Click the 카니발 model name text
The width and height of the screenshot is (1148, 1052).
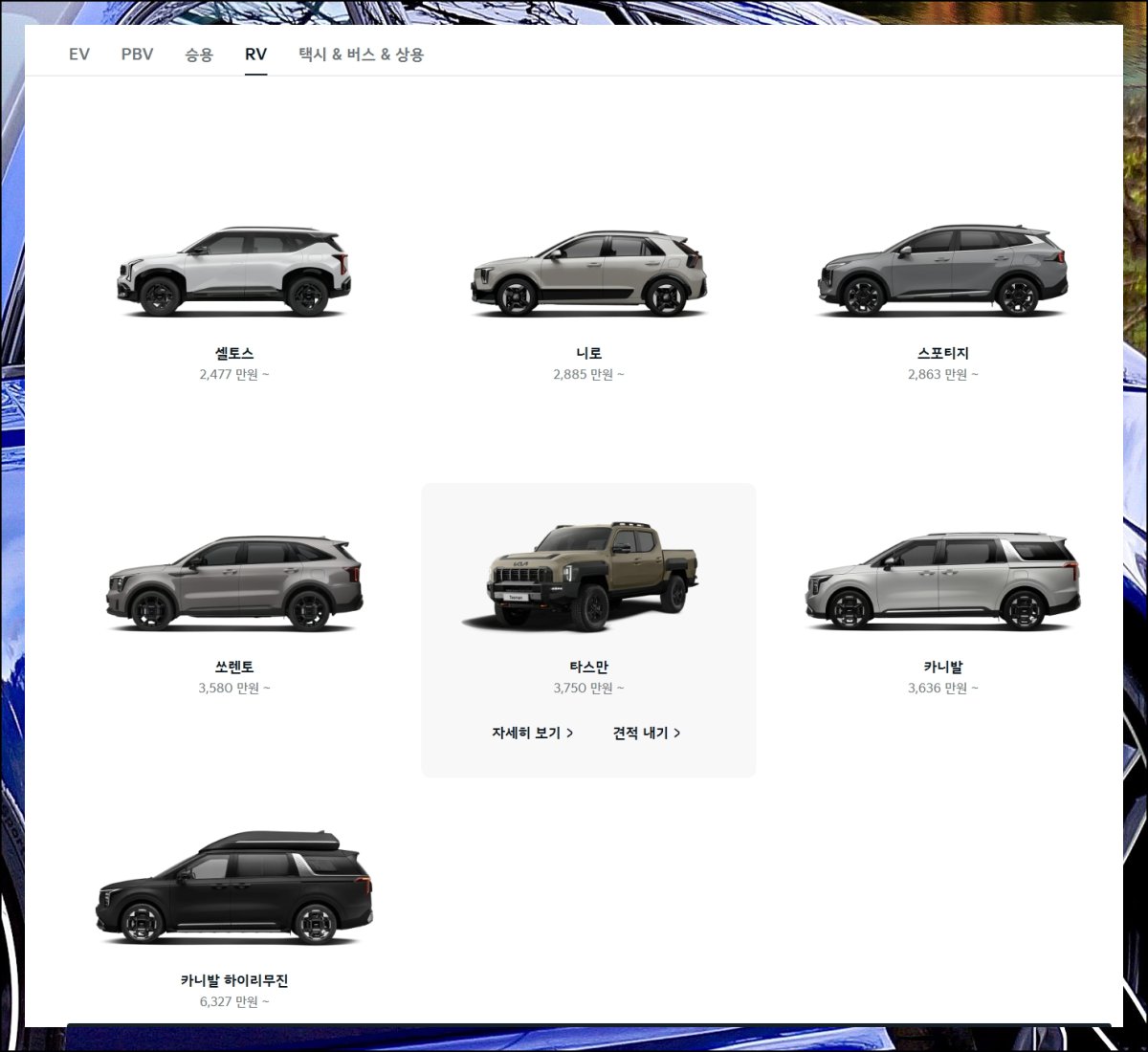coord(942,667)
